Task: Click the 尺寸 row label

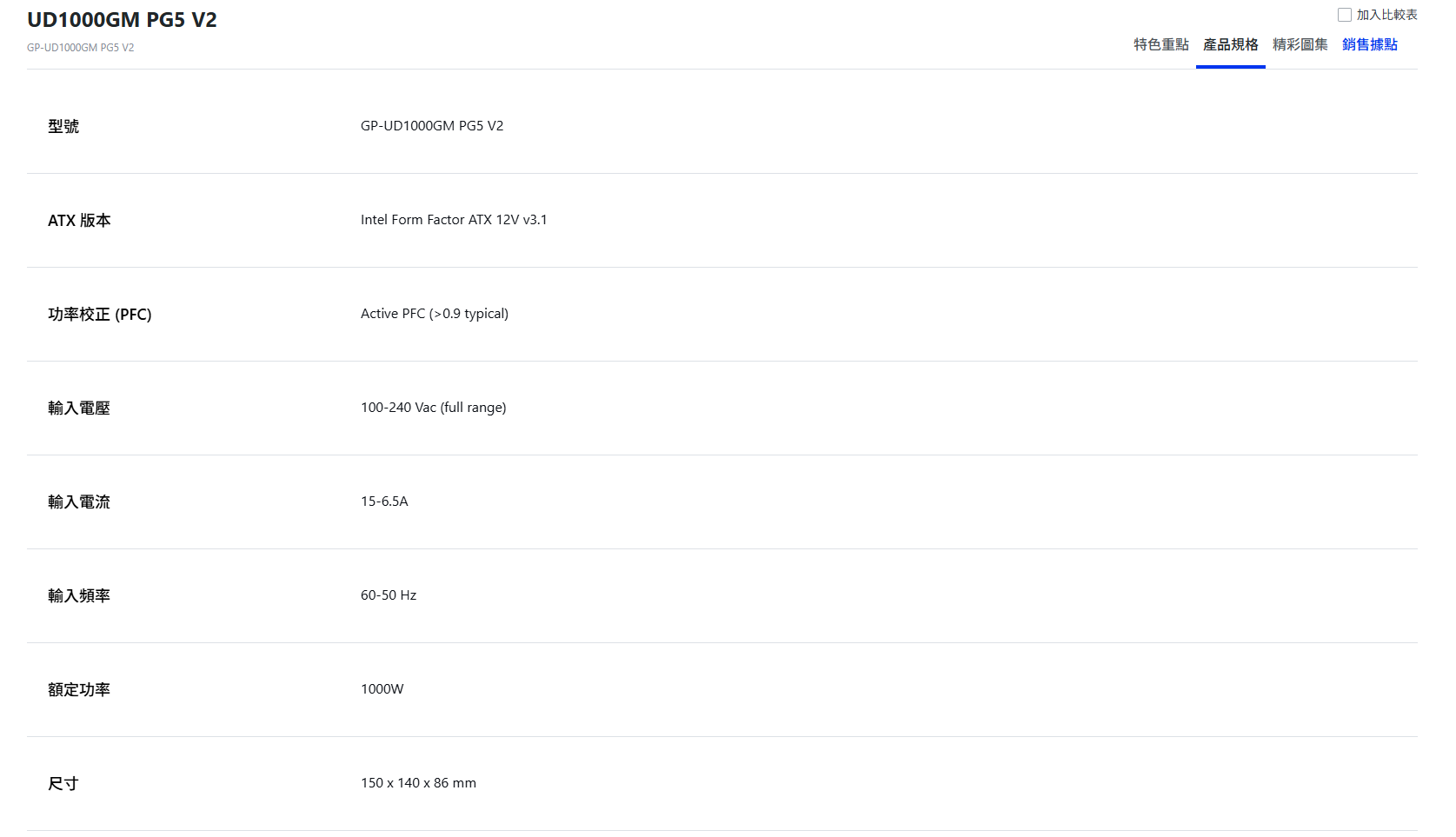Action: pyautogui.click(x=63, y=784)
